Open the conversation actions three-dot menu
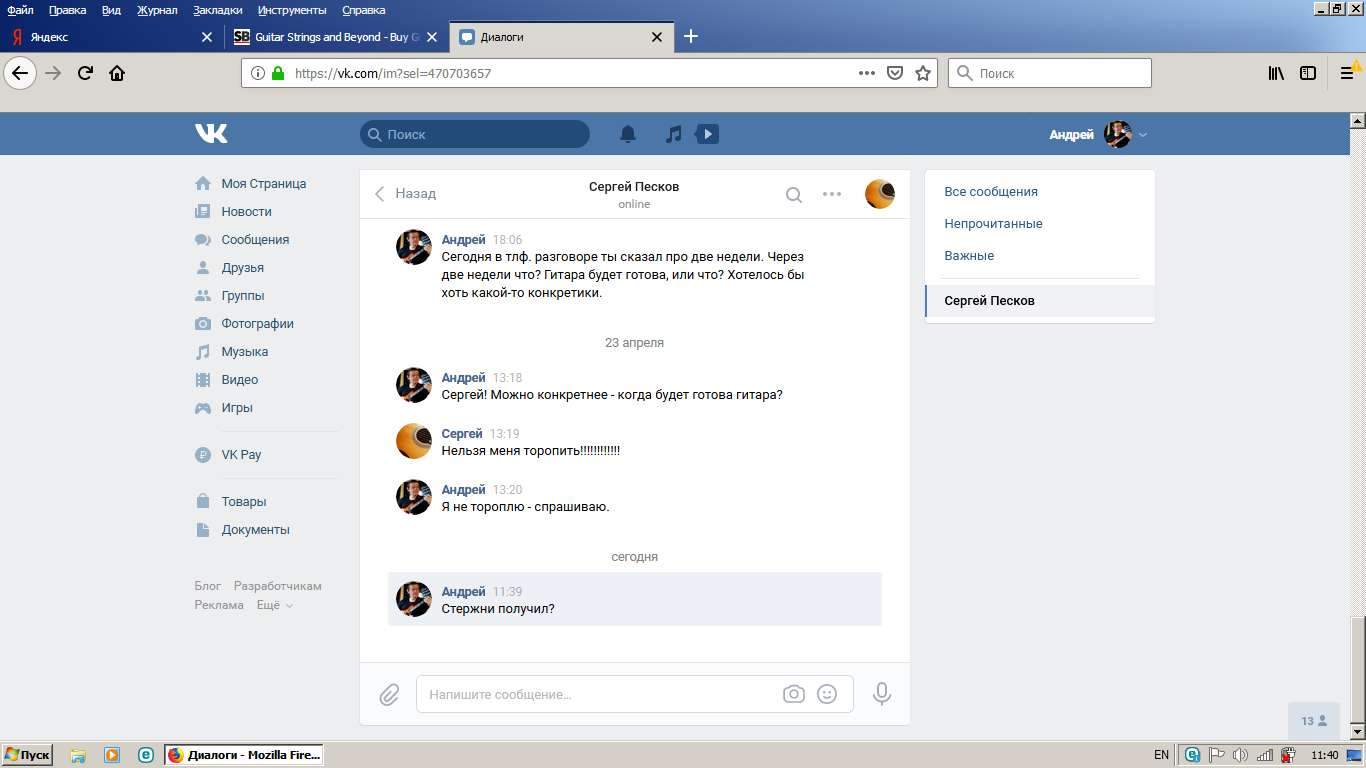The image size is (1366, 768). pos(832,194)
